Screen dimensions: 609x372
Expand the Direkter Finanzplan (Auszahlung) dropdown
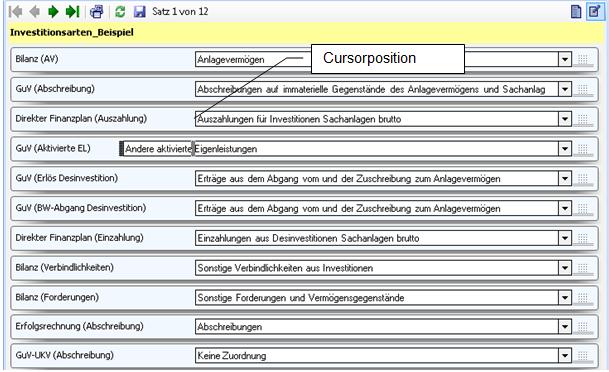565,119
